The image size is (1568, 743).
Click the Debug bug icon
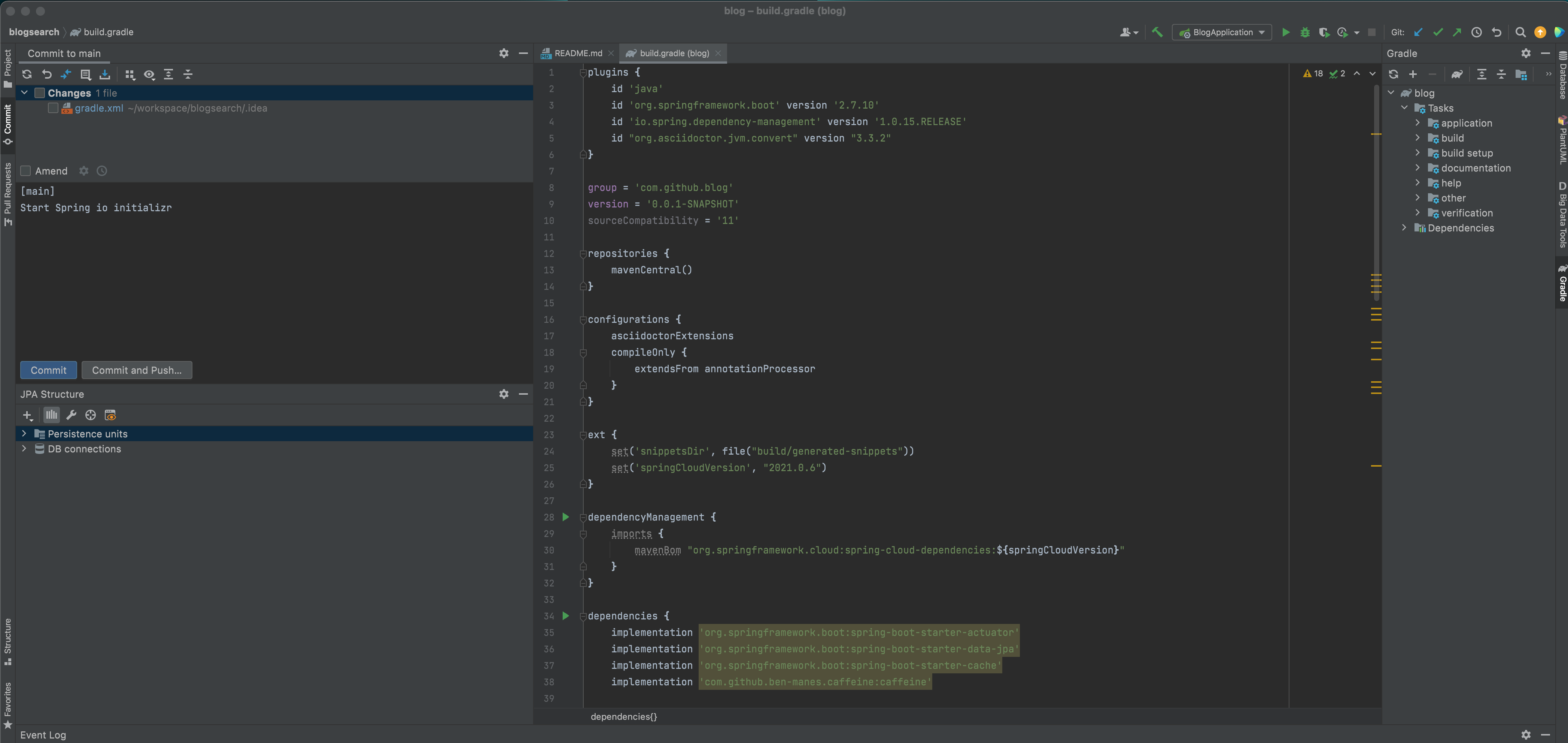tap(1304, 32)
